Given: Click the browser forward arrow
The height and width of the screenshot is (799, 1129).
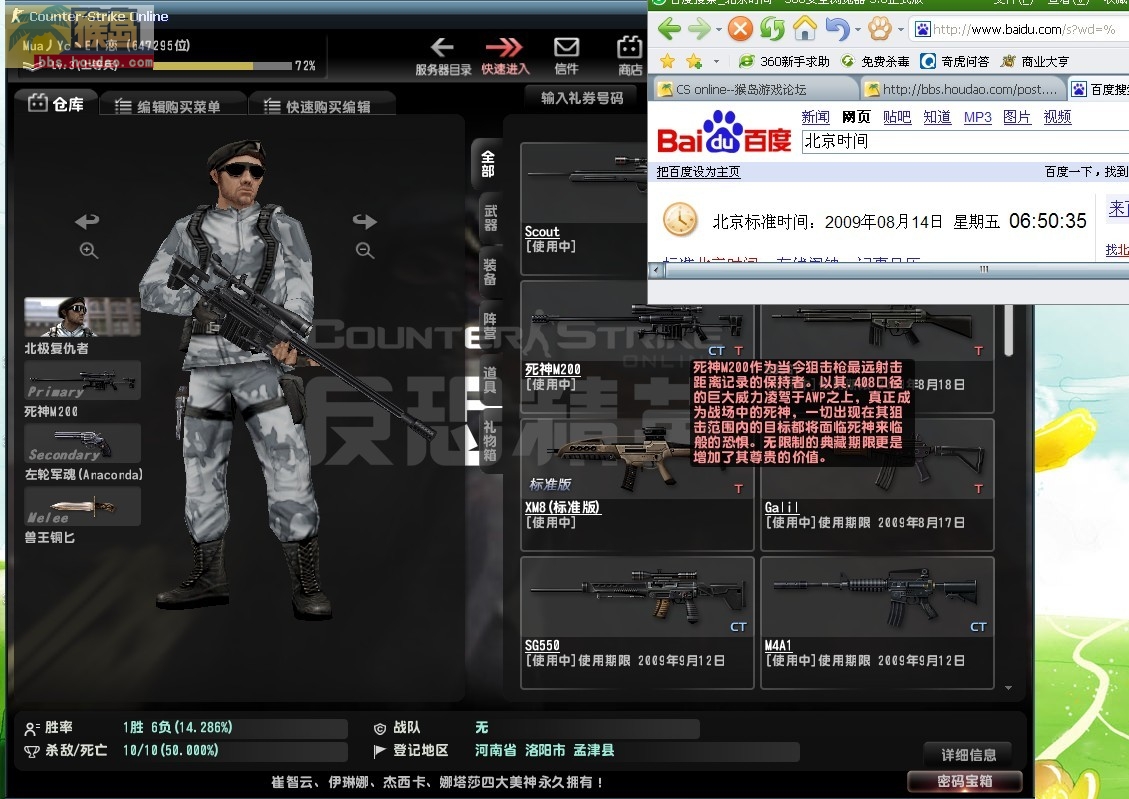Looking at the screenshot, I should tap(699, 29).
